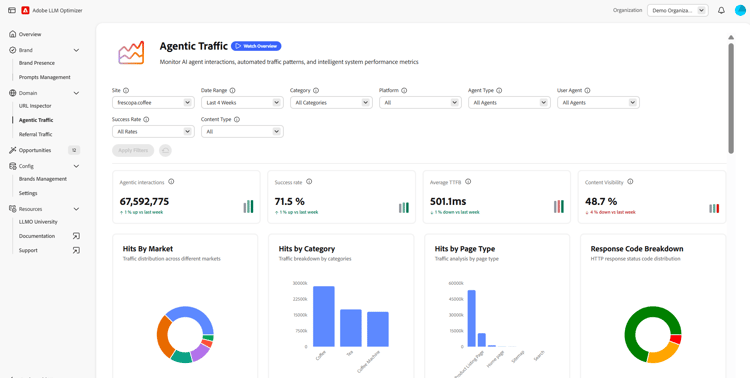750x378 pixels.
Task: Click the Overview home icon
Action: (x=12, y=34)
